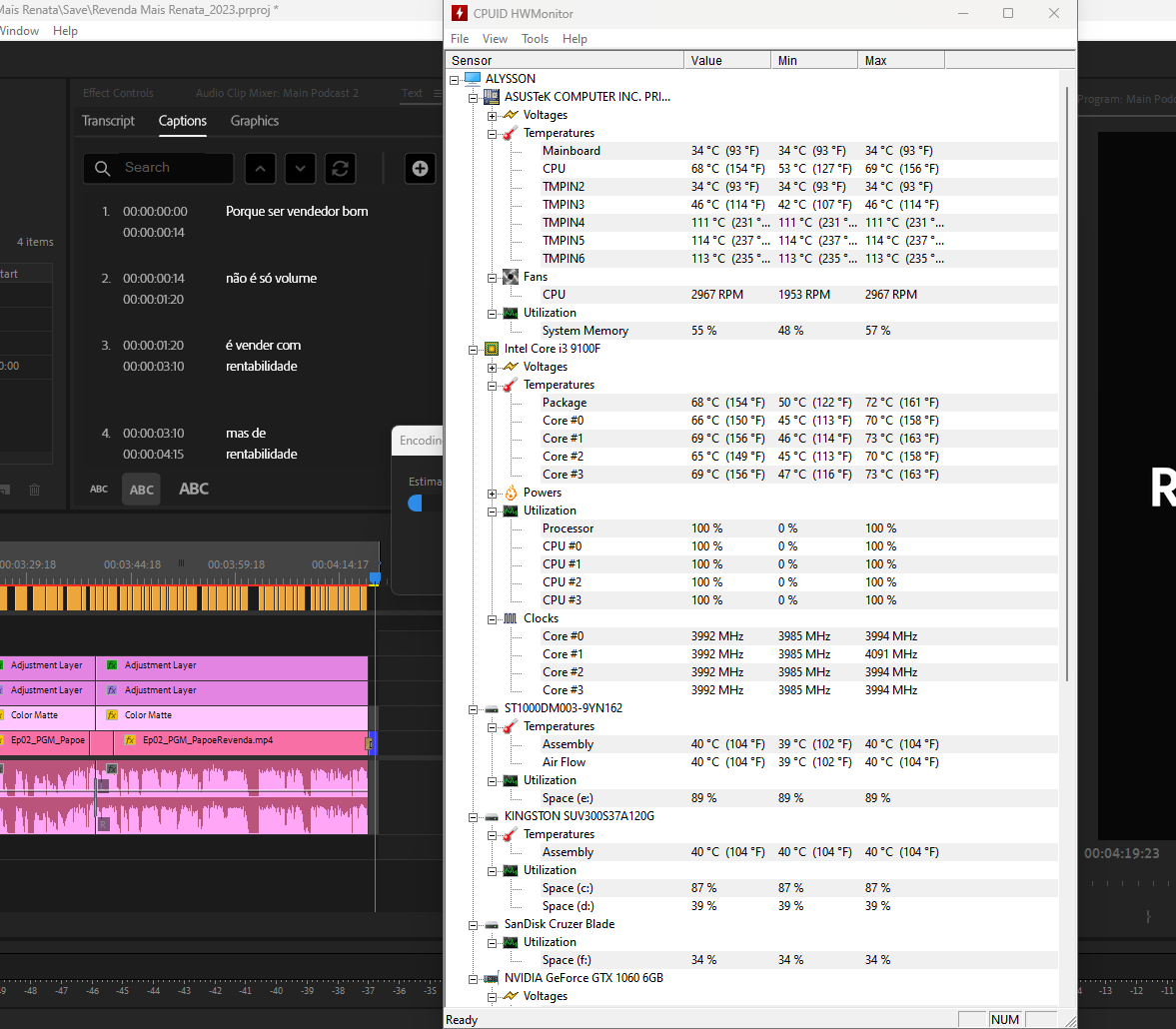Open the Tools menu in HWMonitor
This screenshot has height=1029, width=1176.
point(535,39)
